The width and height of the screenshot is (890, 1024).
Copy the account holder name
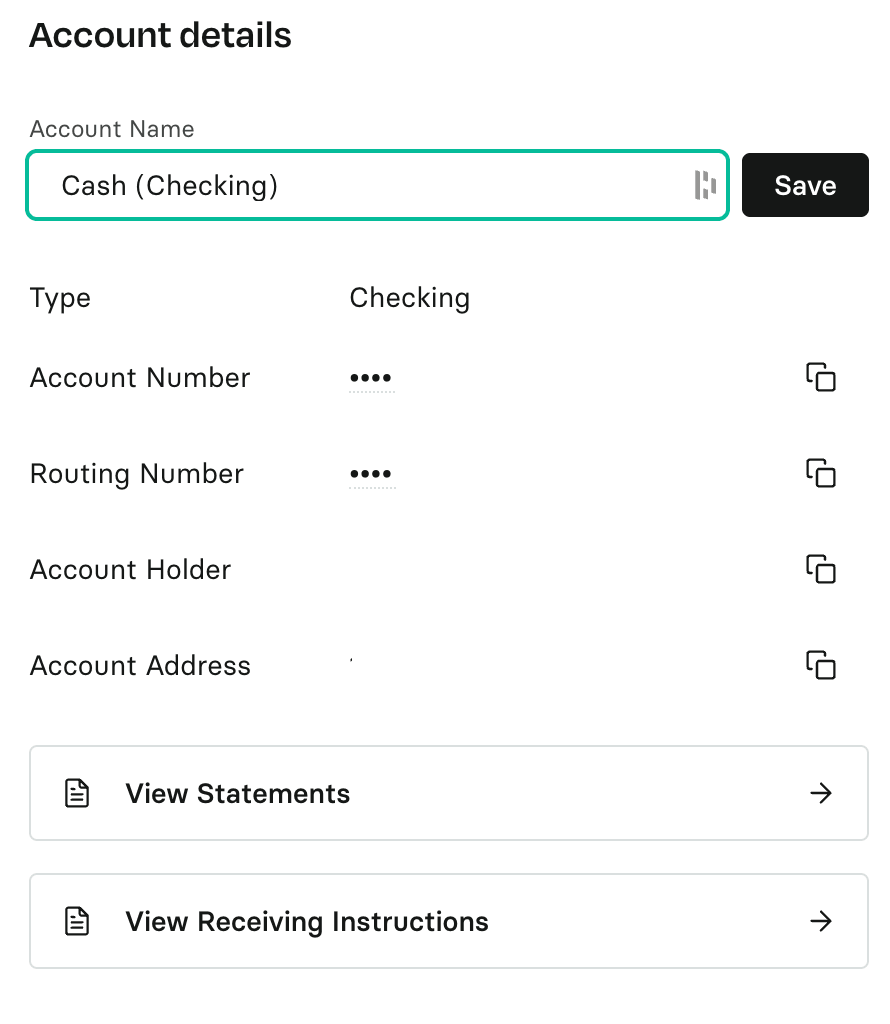point(821,569)
